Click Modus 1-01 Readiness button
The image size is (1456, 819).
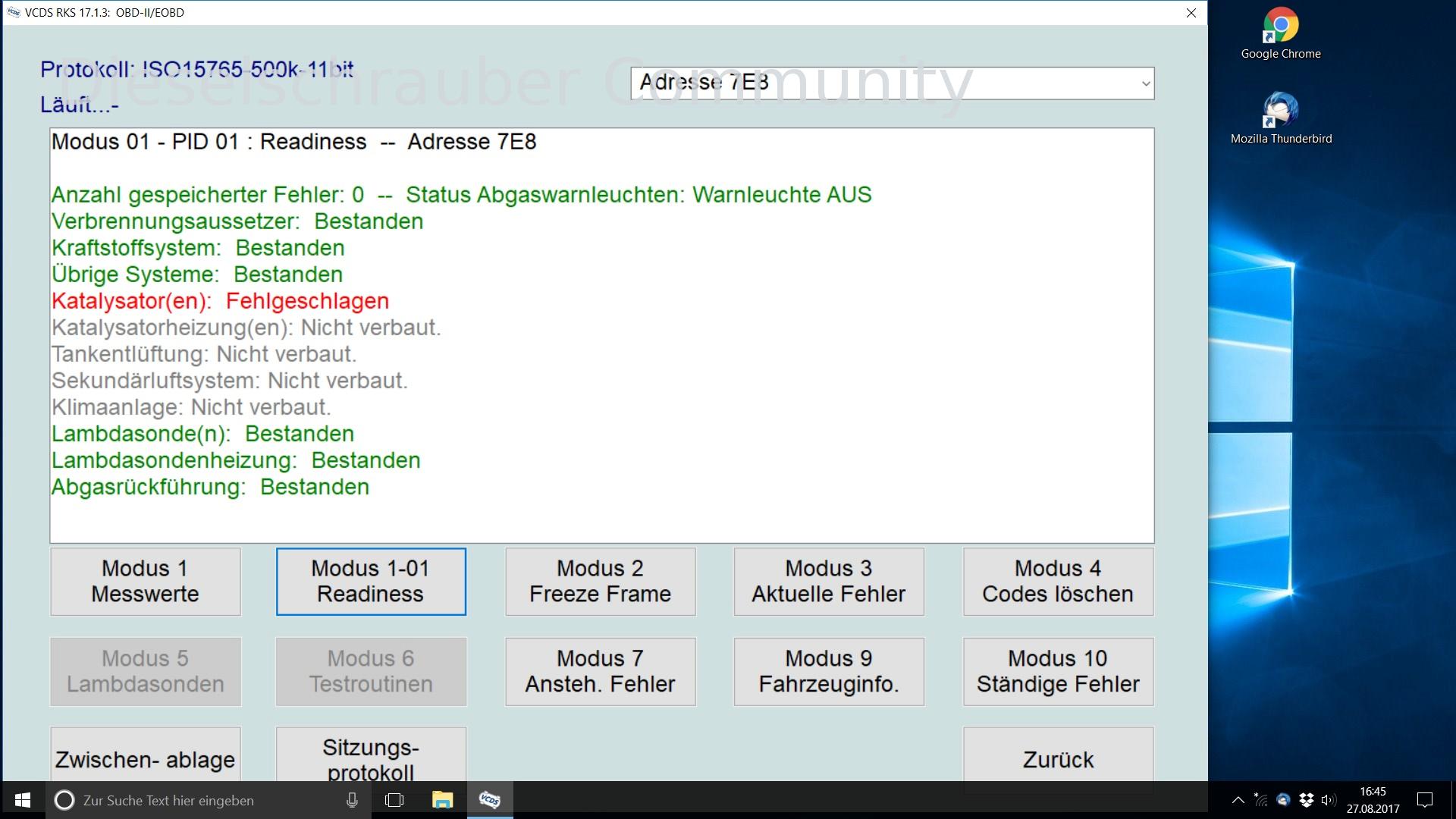pyautogui.click(x=371, y=581)
